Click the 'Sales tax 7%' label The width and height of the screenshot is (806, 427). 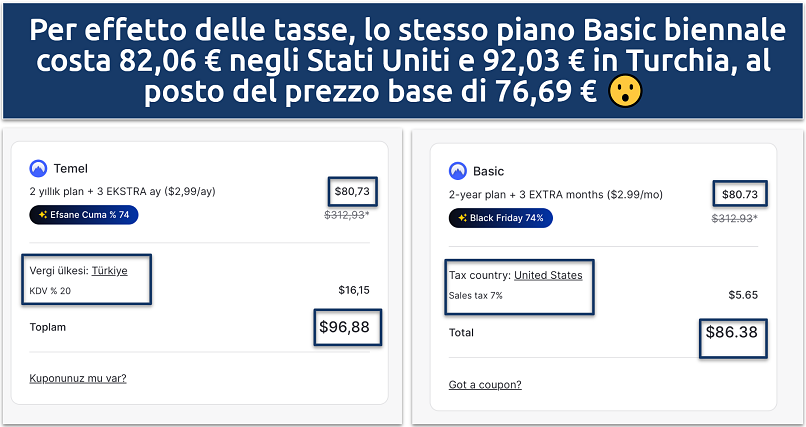(x=477, y=295)
